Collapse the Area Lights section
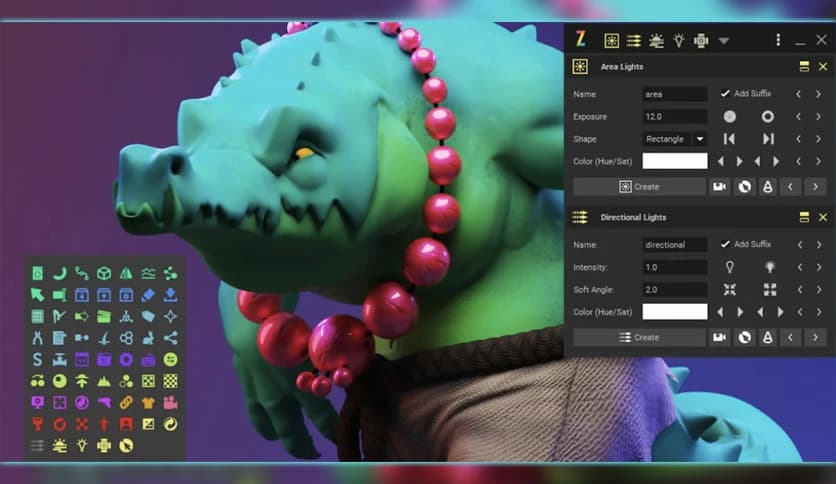This screenshot has width=836, height=484. (x=804, y=67)
